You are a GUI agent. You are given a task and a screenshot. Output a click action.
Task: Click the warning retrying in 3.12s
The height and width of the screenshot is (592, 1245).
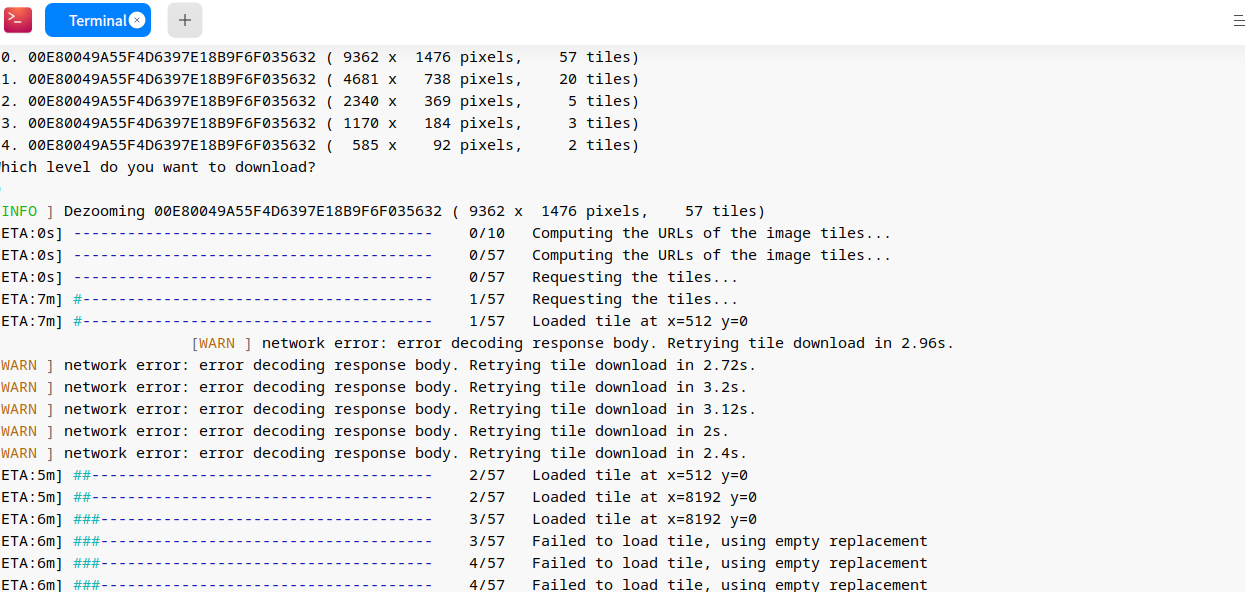[x=410, y=409]
